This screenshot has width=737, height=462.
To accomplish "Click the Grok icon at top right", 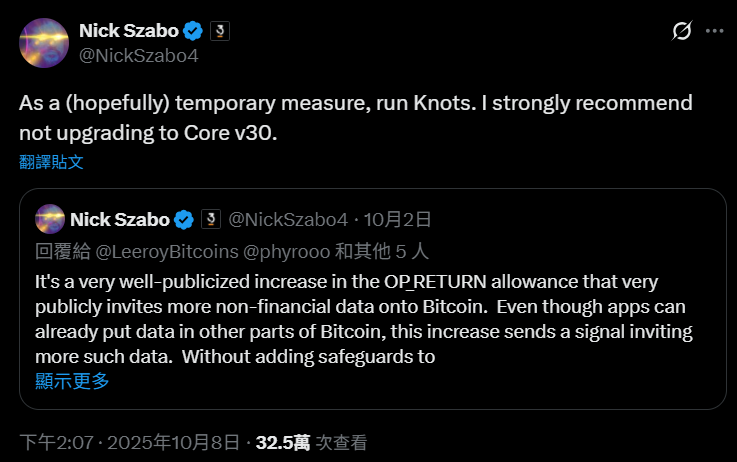I will click(x=682, y=31).
